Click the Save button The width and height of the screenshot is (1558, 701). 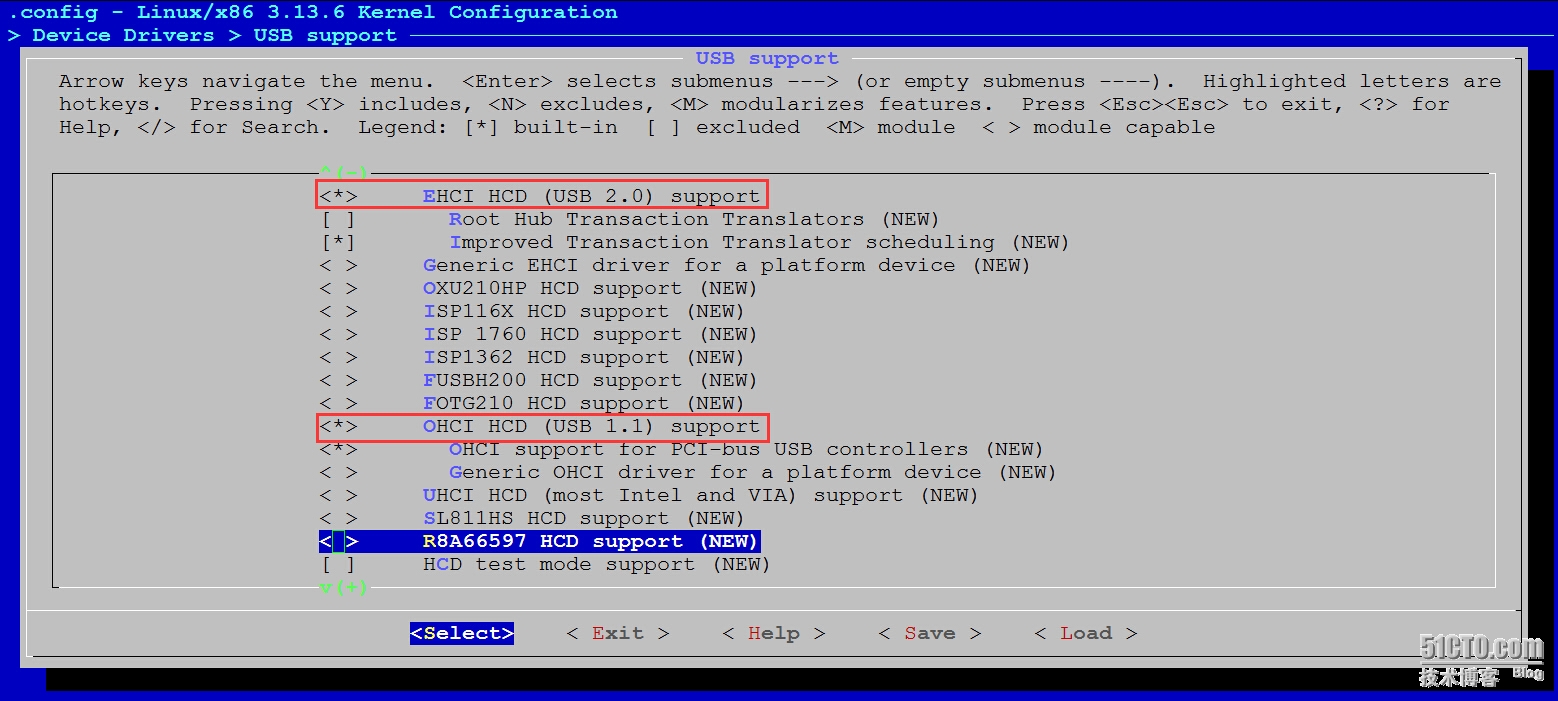(x=930, y=633)
